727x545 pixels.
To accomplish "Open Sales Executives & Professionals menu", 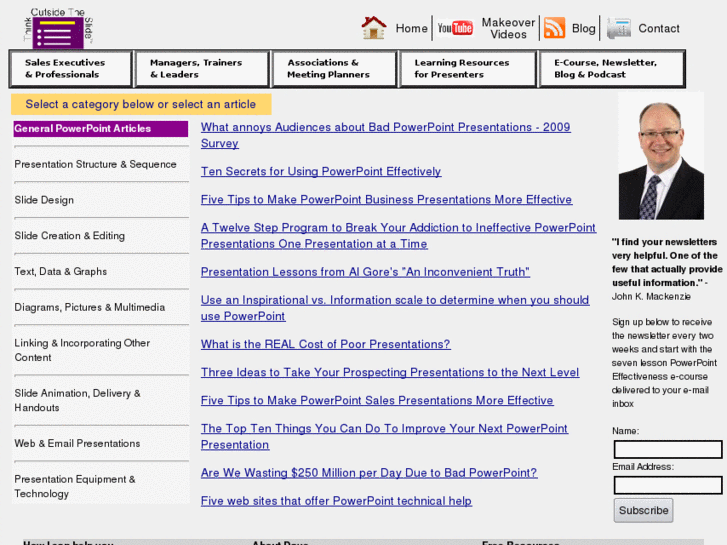I will pos(71,69).
